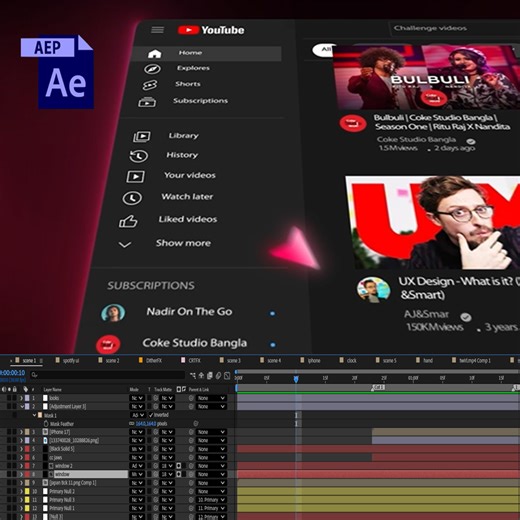The height and width of the screenshot is (520, 520).
Task: Click the Liked videos thumbs-up icon
Action: 128,221
